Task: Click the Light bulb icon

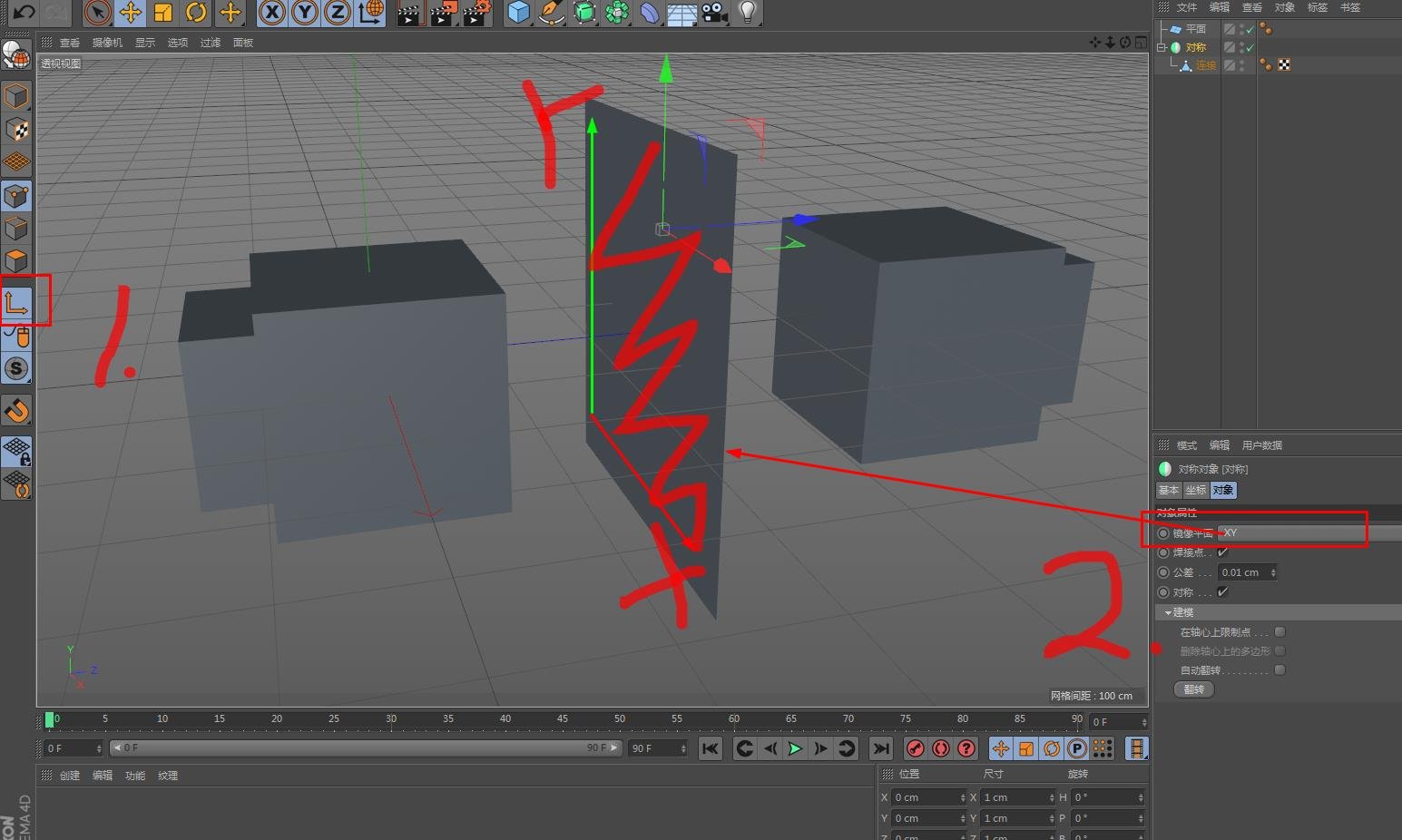Action: pos(747,13)
